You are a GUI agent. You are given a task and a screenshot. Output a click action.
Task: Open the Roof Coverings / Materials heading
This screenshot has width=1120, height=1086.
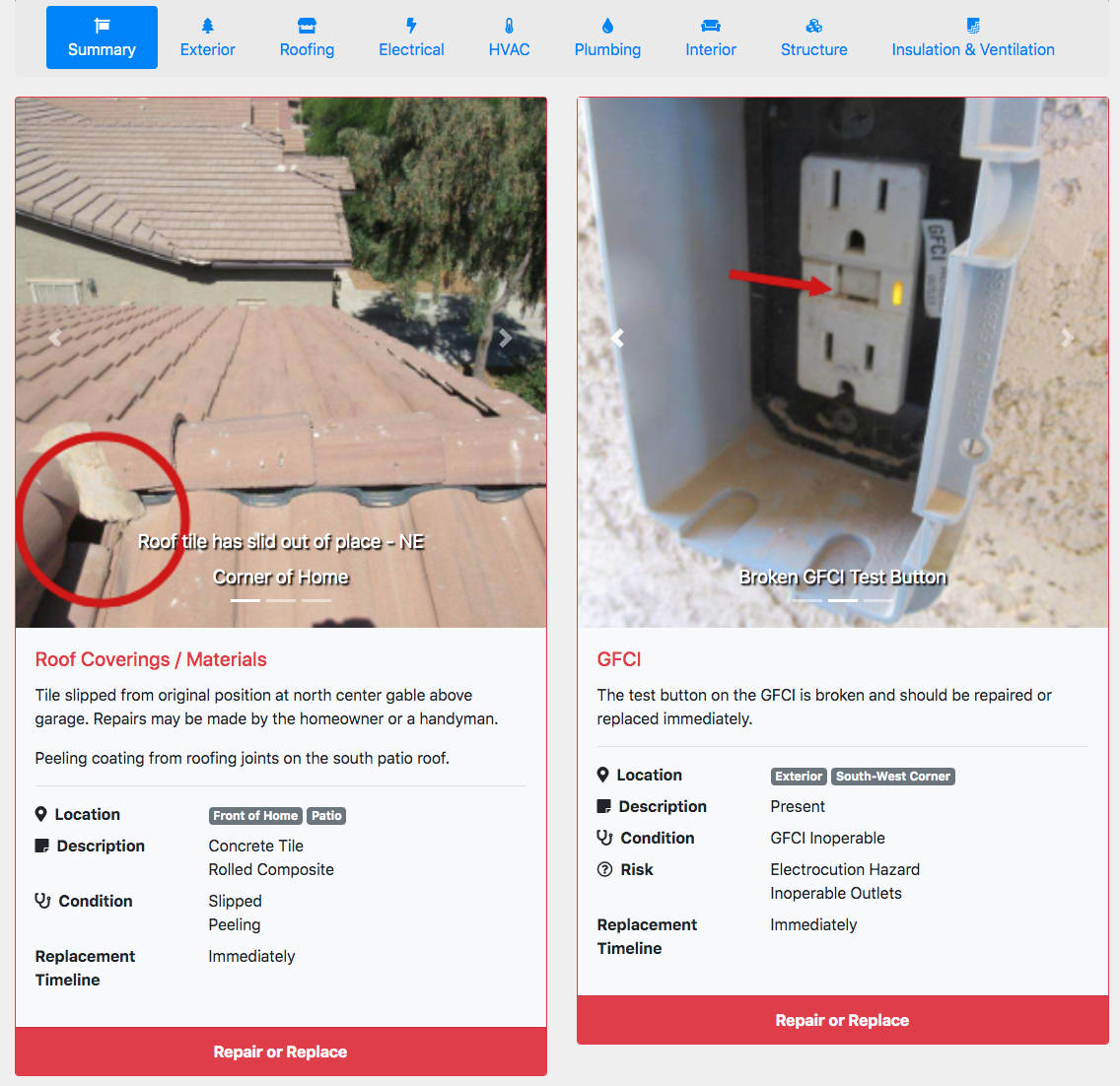151,659
